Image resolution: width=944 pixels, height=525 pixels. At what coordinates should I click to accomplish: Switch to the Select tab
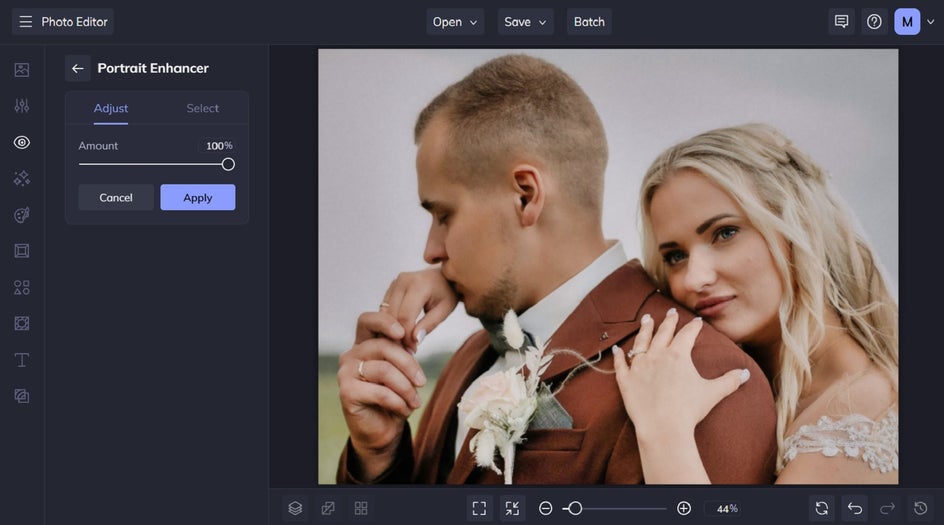[202, 108]
